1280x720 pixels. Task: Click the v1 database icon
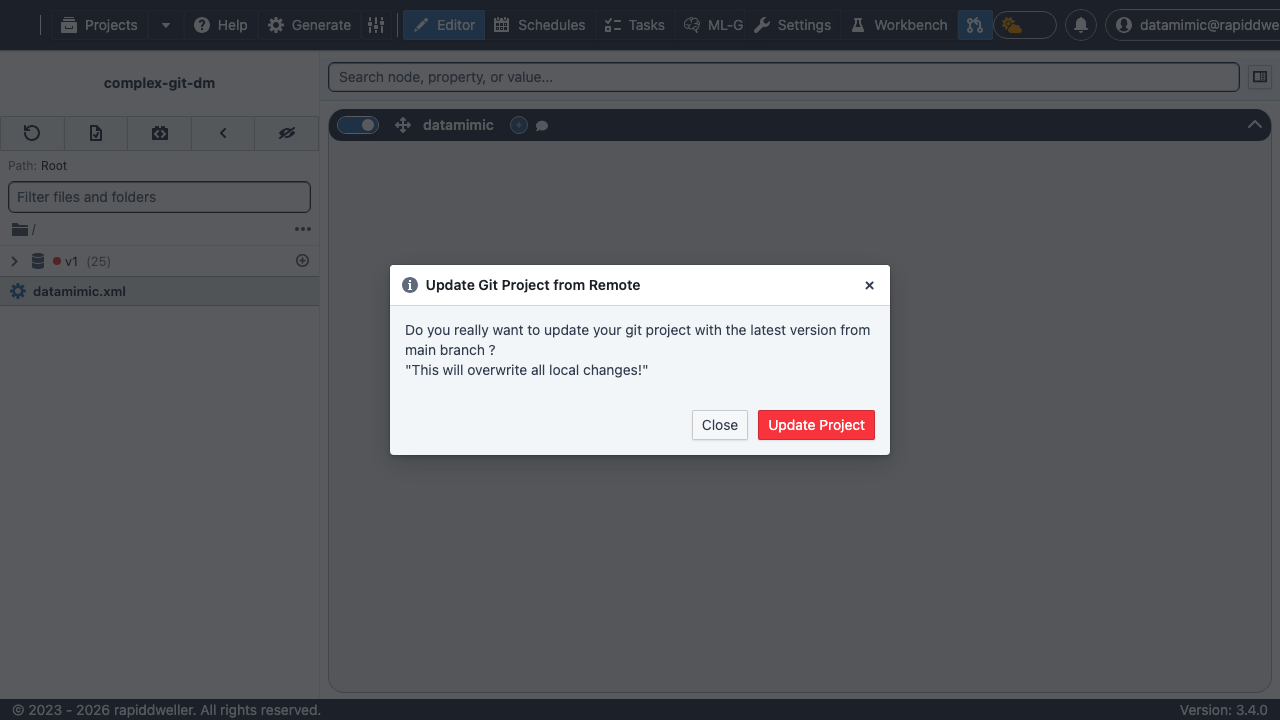click(38, 261)
